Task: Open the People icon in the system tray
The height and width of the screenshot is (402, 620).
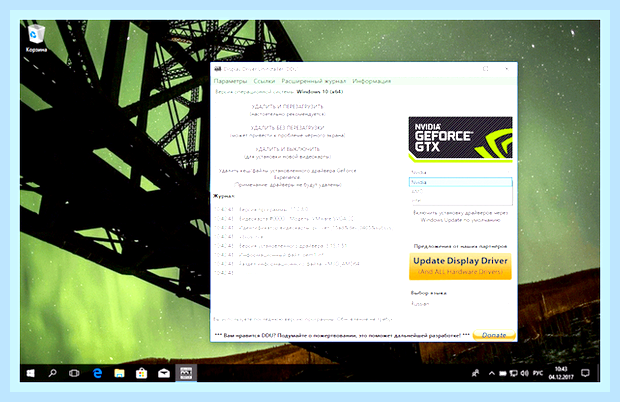Action: 476,373
